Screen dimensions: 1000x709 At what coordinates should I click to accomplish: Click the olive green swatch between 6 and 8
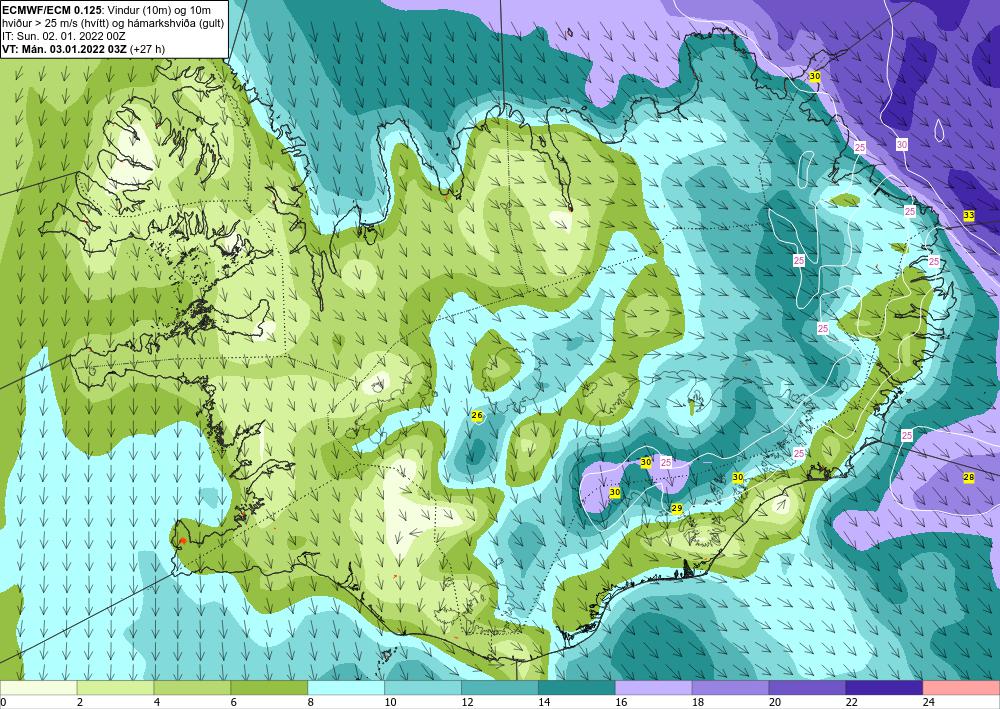coord(269,688)
